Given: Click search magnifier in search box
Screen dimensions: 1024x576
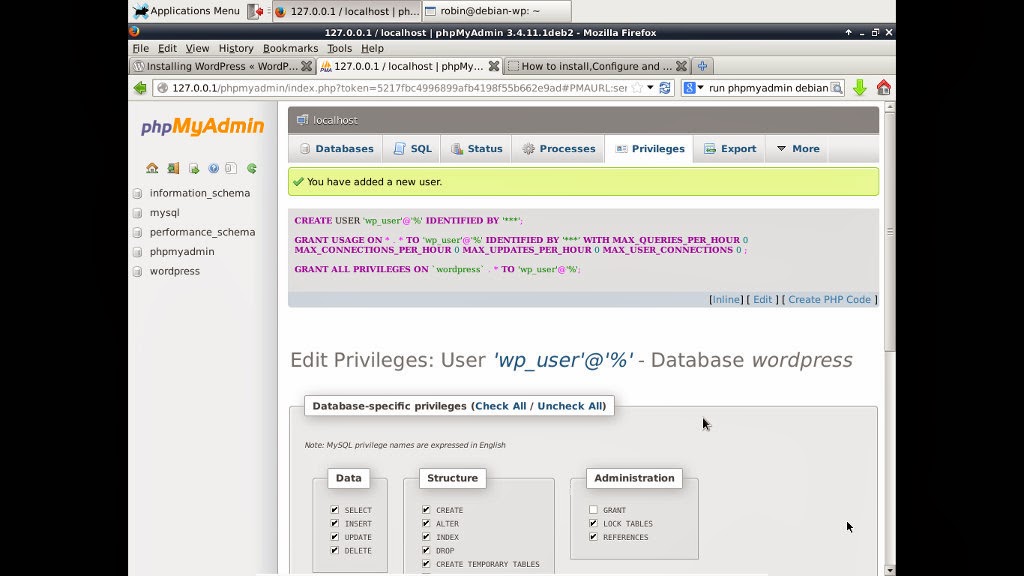Looking at the screenshot, I should [x=836, y=88].
